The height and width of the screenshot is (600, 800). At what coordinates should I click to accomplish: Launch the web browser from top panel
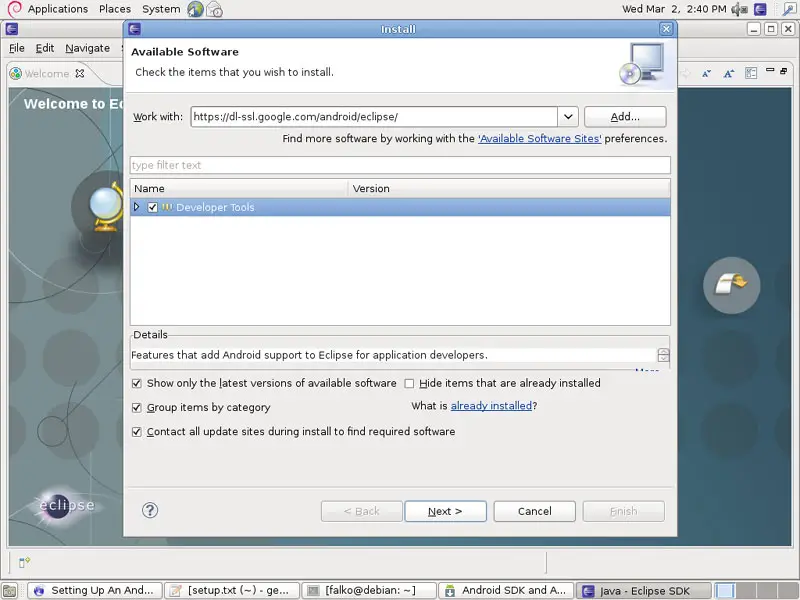click(x=195, y=9)
